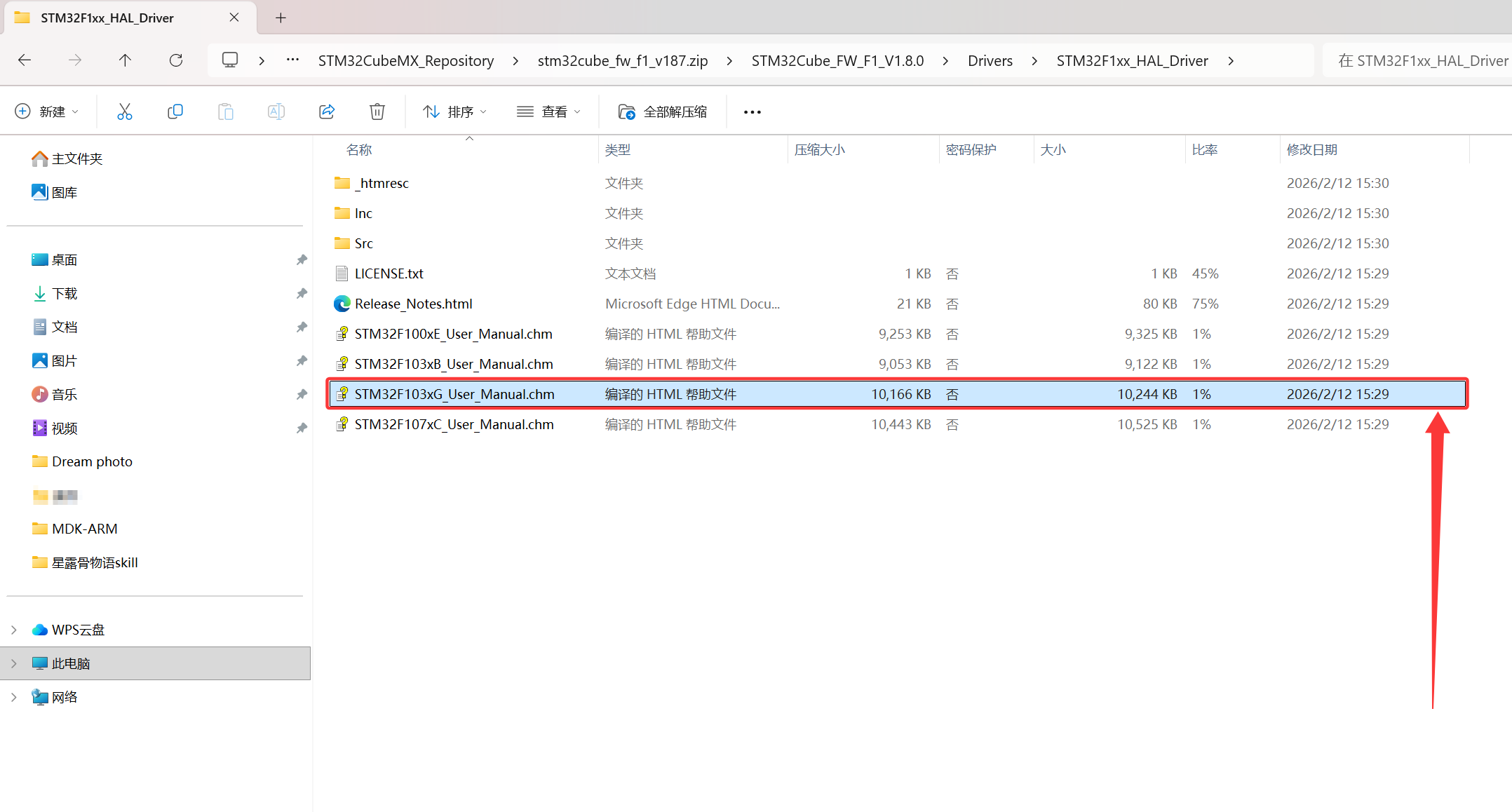Click the 文本文档 type cell of LICENSE.txt
Screen dimensions: 1512x812
(630, 273)
